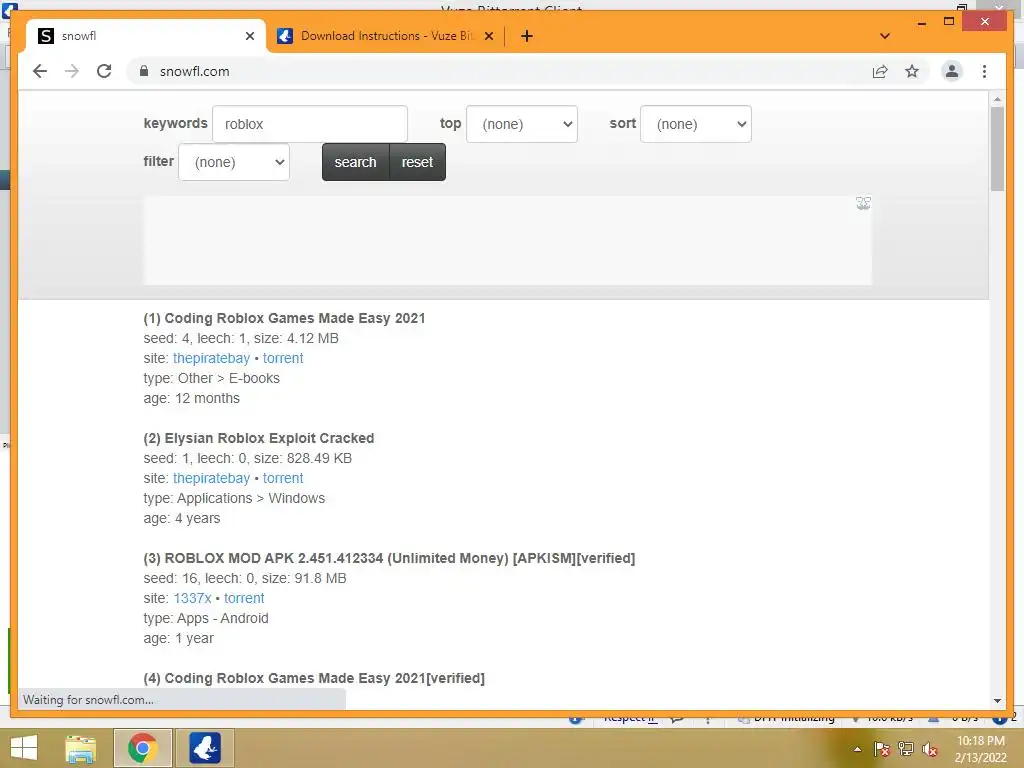The height and width of the screenshot is (768, 1024).
Task: Open network status tray icon
Action: (906, 749)
